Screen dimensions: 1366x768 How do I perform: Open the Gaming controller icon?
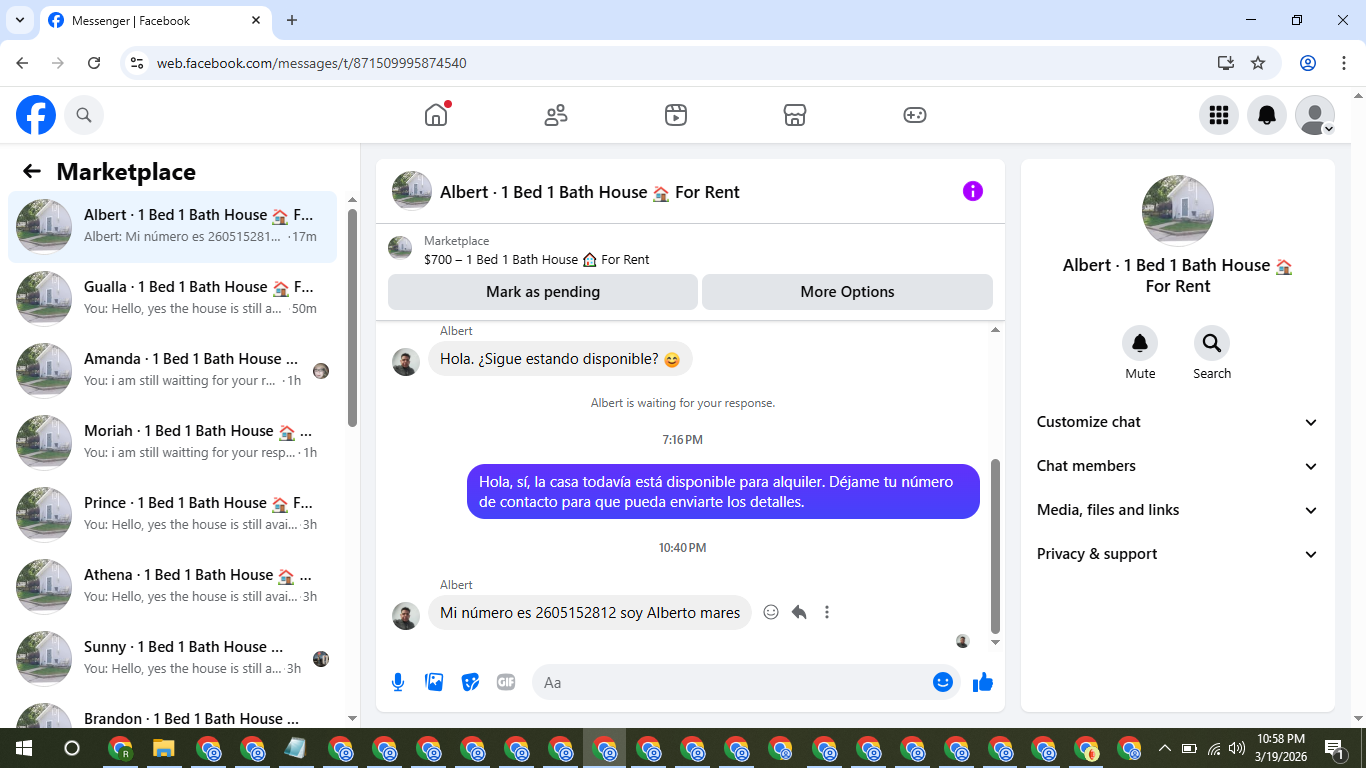915,115
